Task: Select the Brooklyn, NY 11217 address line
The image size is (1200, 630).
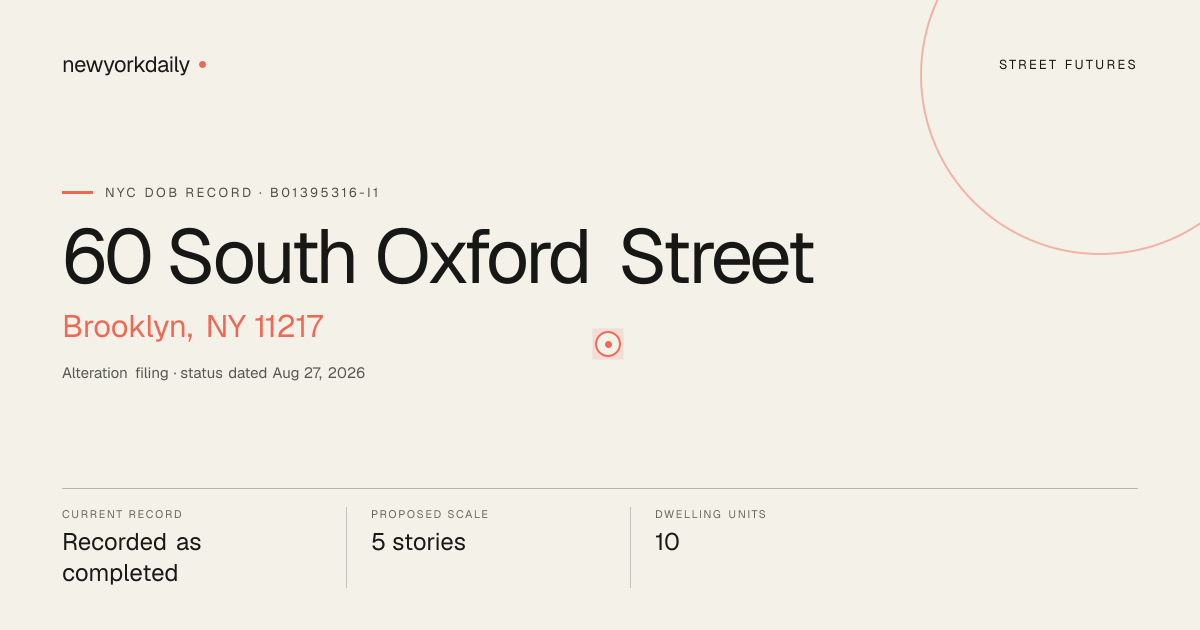Action: pyautogui.click(x=193, y=327)
